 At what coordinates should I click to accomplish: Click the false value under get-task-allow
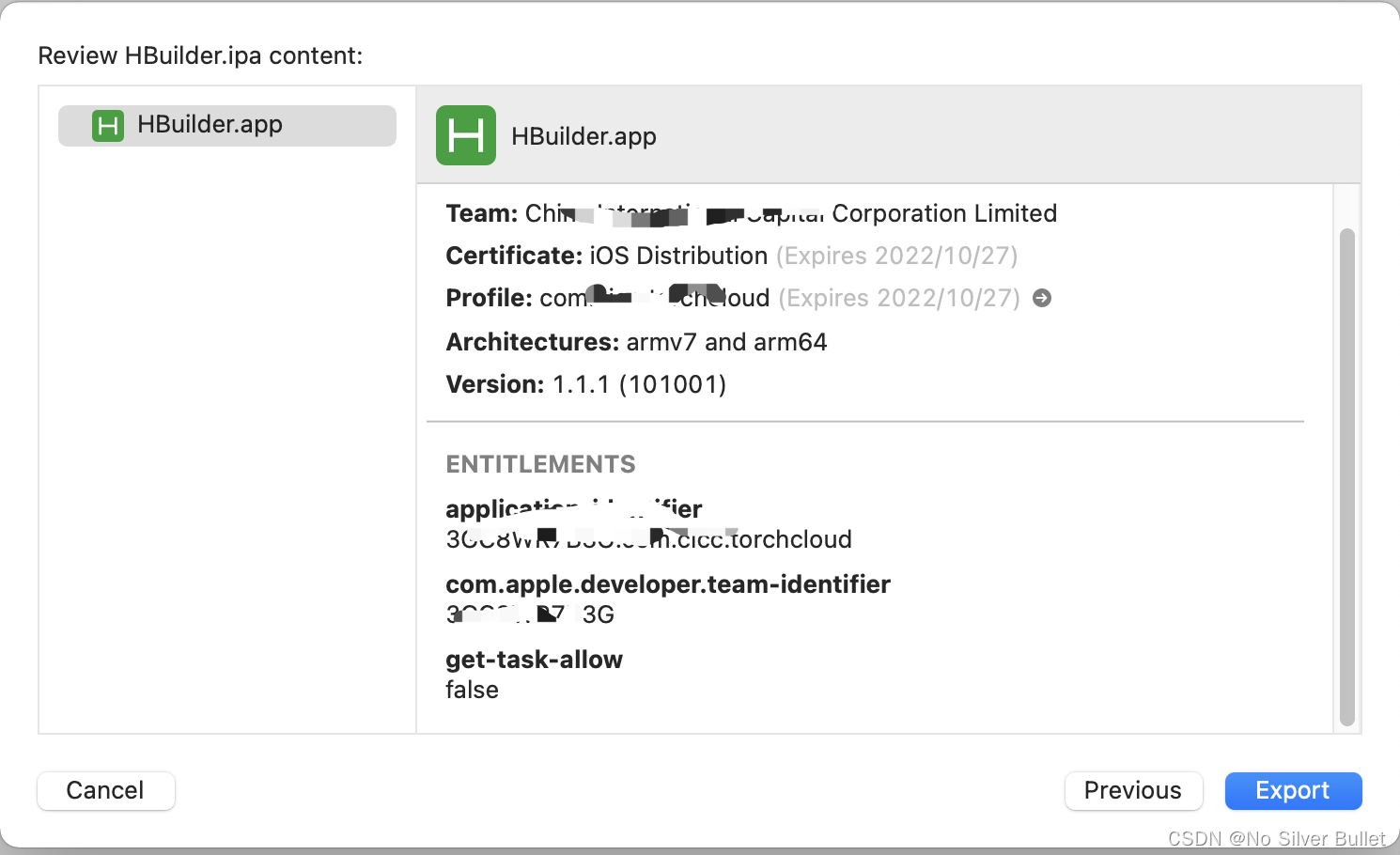(x=472, y=690)
